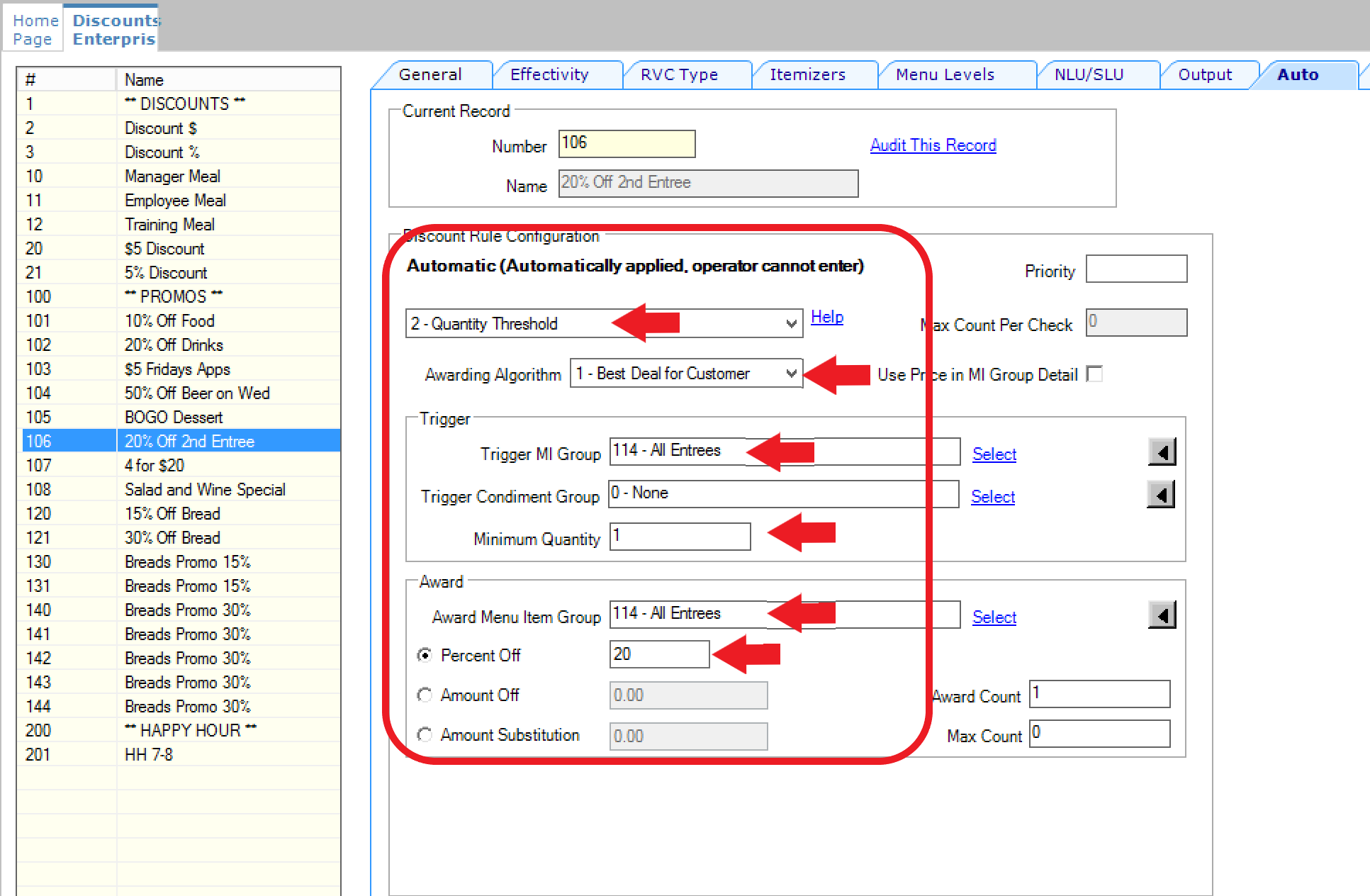Open the RVC Type tab
The height and width of the screenshot is (896, 1370).
point(679,74)
